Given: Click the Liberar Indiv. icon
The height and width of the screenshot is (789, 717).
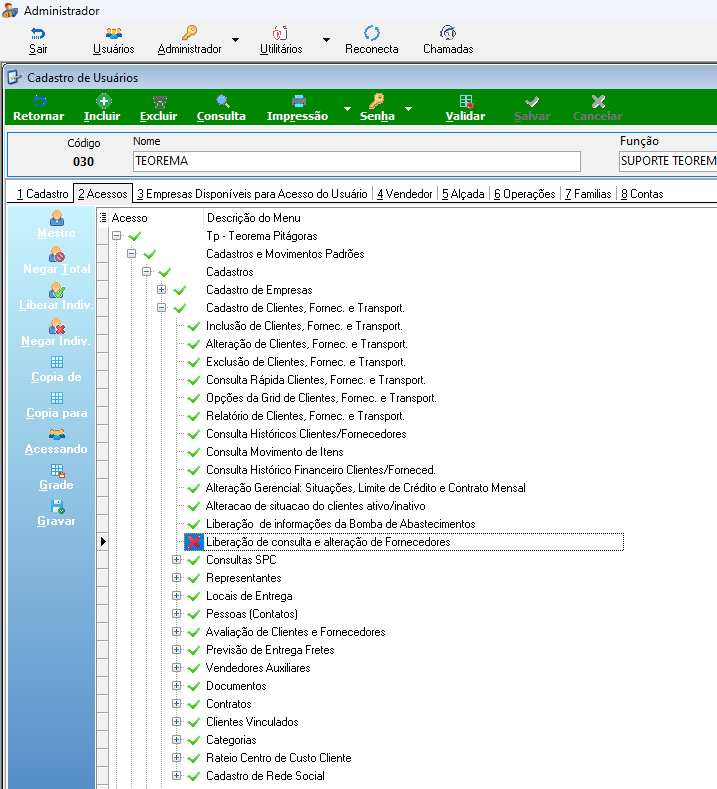Looking at the screenshot, I should [x=56, y=290].
